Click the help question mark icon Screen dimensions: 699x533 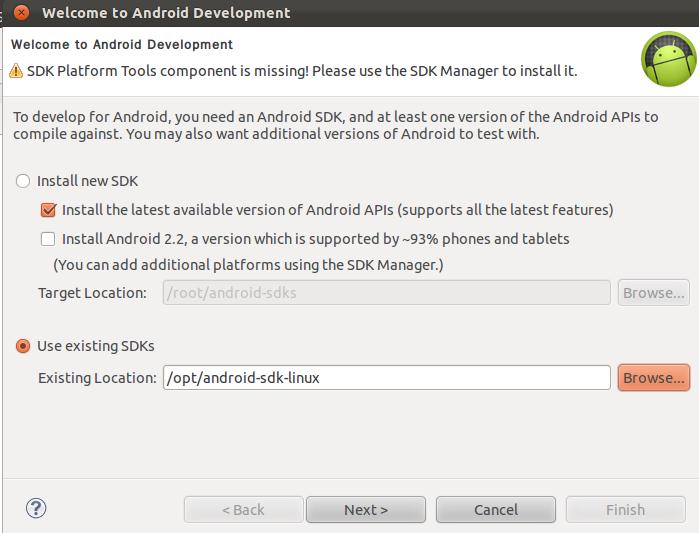pos(36,508)
